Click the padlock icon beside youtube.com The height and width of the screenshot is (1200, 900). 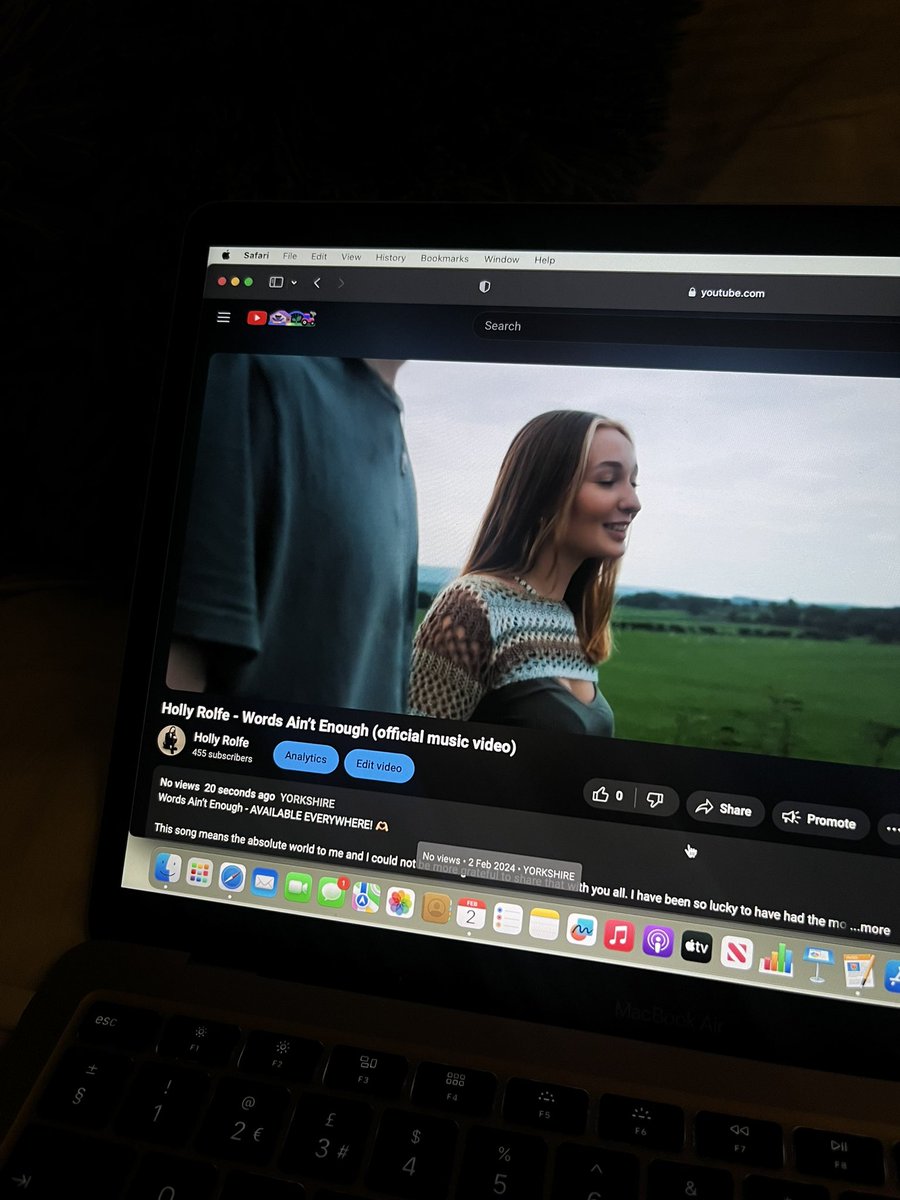691,292
